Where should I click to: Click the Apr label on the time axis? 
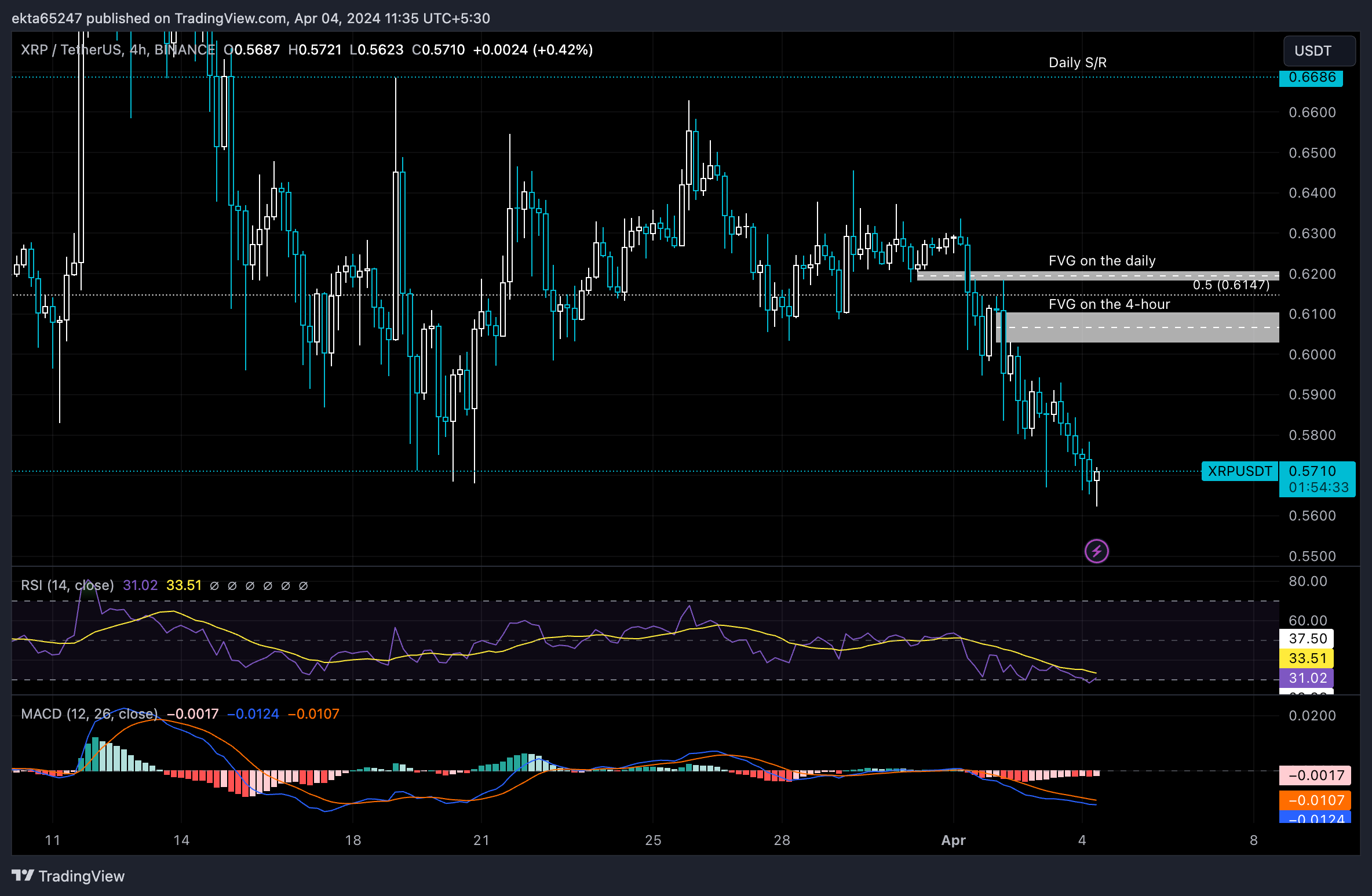tap(954, 840)
